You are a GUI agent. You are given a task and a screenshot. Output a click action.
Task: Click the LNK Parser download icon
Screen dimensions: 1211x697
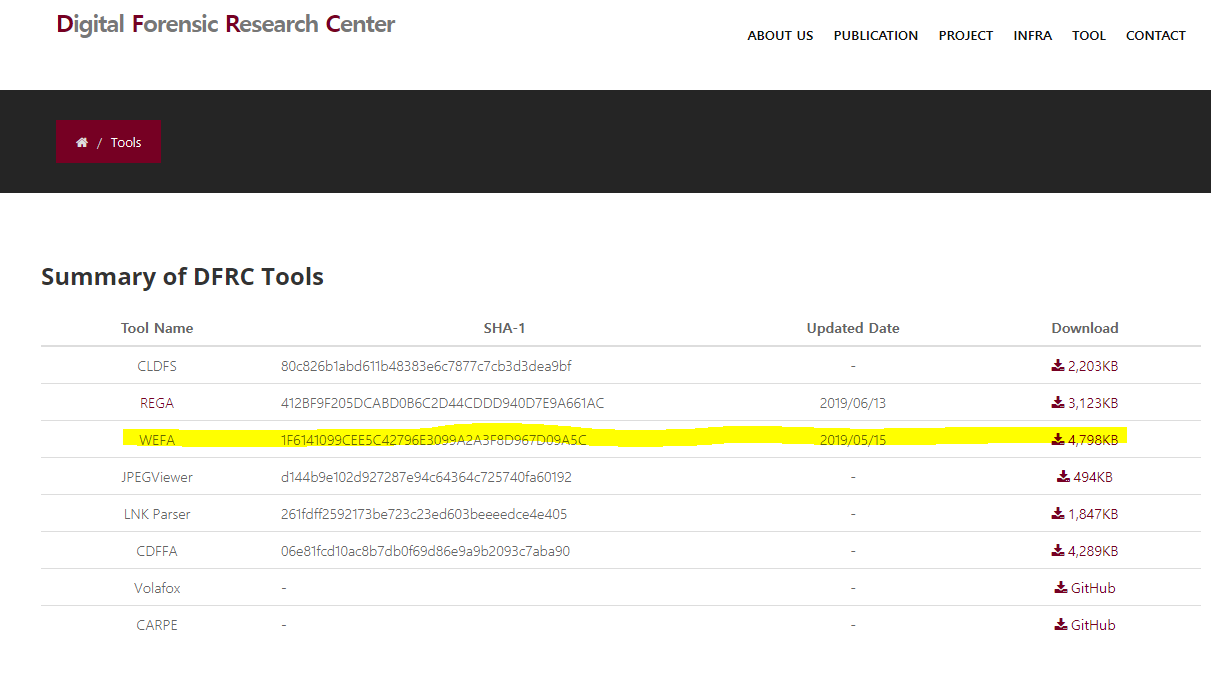click(1058, 514)
